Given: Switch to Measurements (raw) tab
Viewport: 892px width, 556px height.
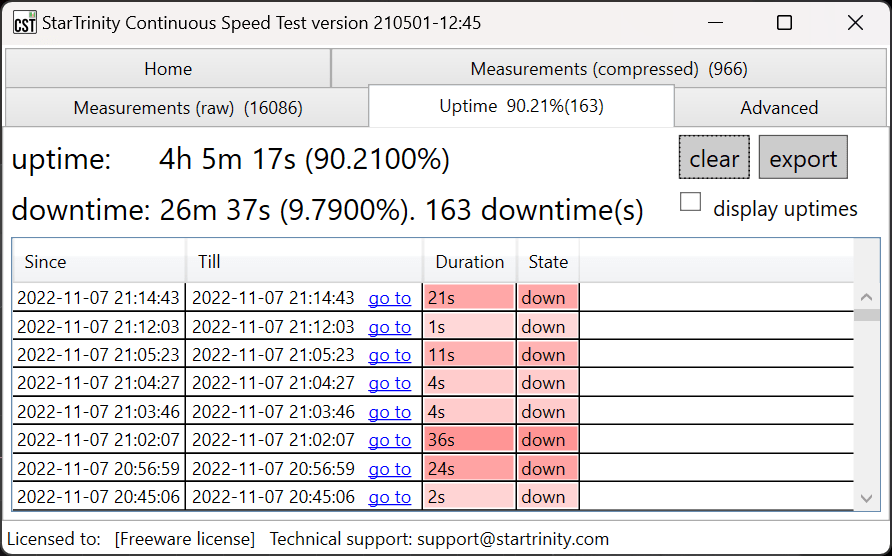Looking at the screenshot, I should (x=187, y=108).
